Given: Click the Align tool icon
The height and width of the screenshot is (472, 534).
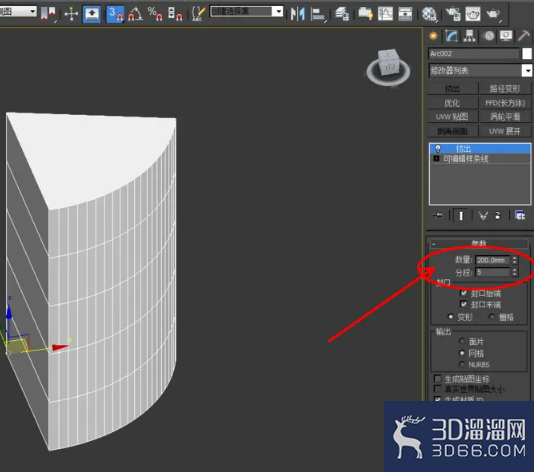Looking at the screenshot, I should [x=318, y=14].
